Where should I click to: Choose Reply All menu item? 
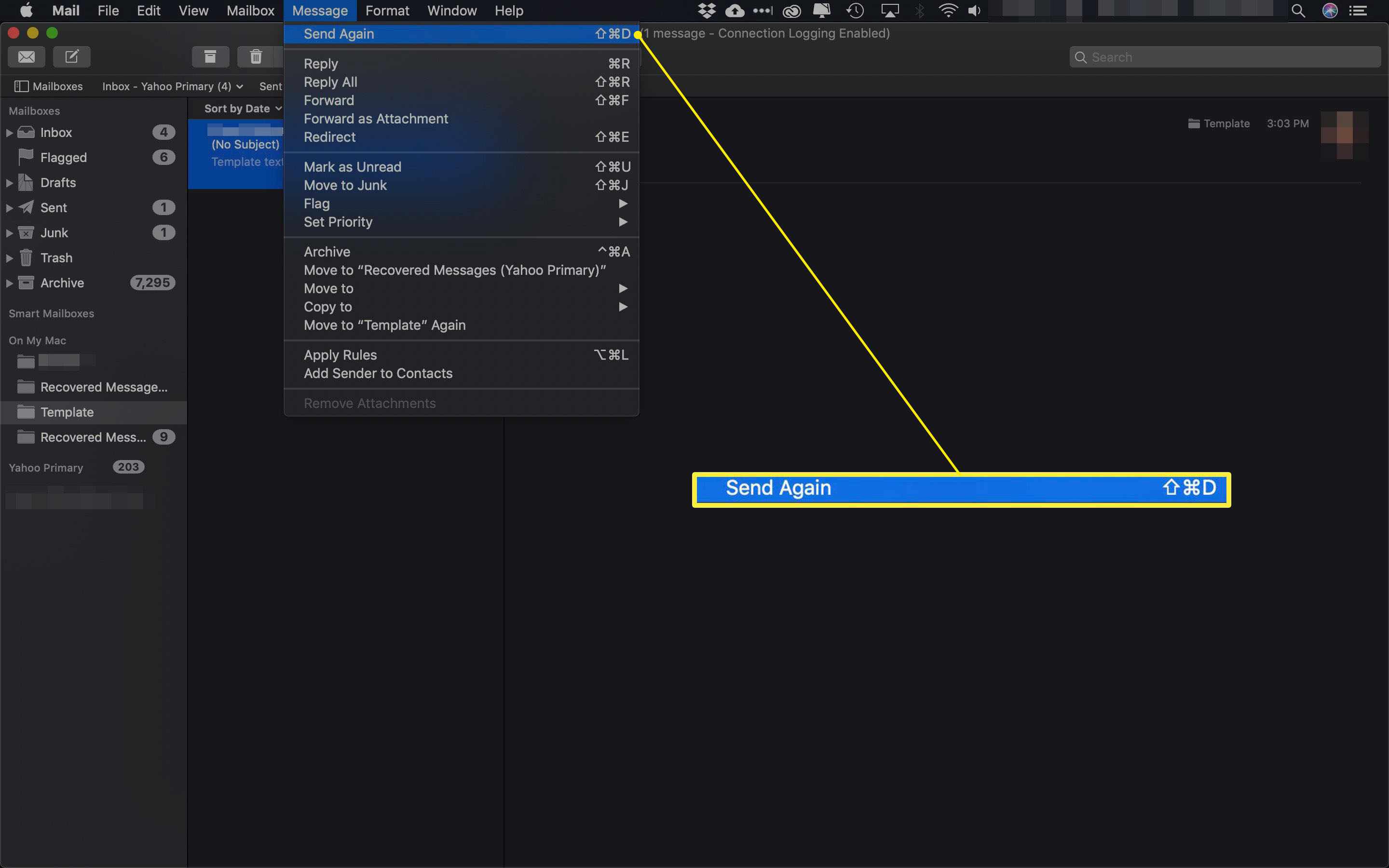[462, 82]
